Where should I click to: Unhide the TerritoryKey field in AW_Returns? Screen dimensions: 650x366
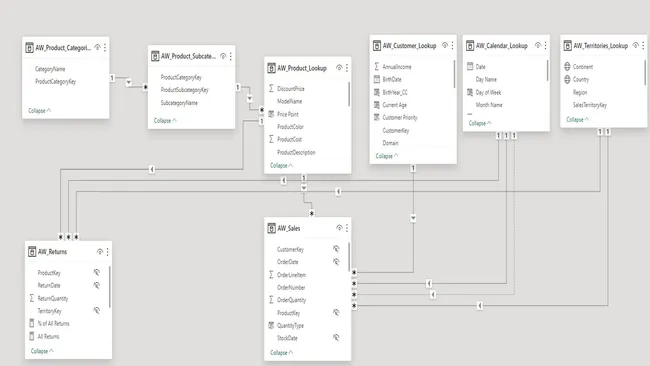click(97, 310)
